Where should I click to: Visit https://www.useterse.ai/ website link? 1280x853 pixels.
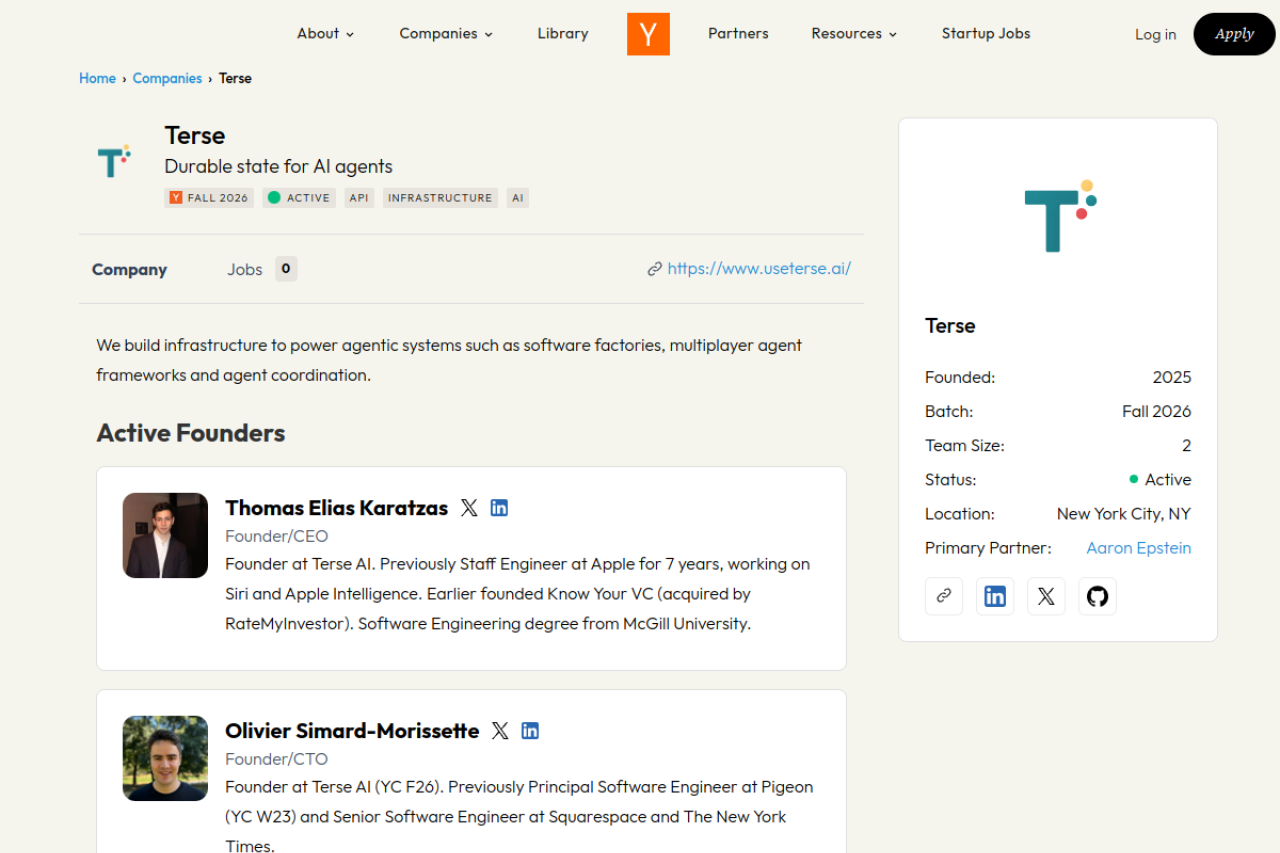(759, 269)
